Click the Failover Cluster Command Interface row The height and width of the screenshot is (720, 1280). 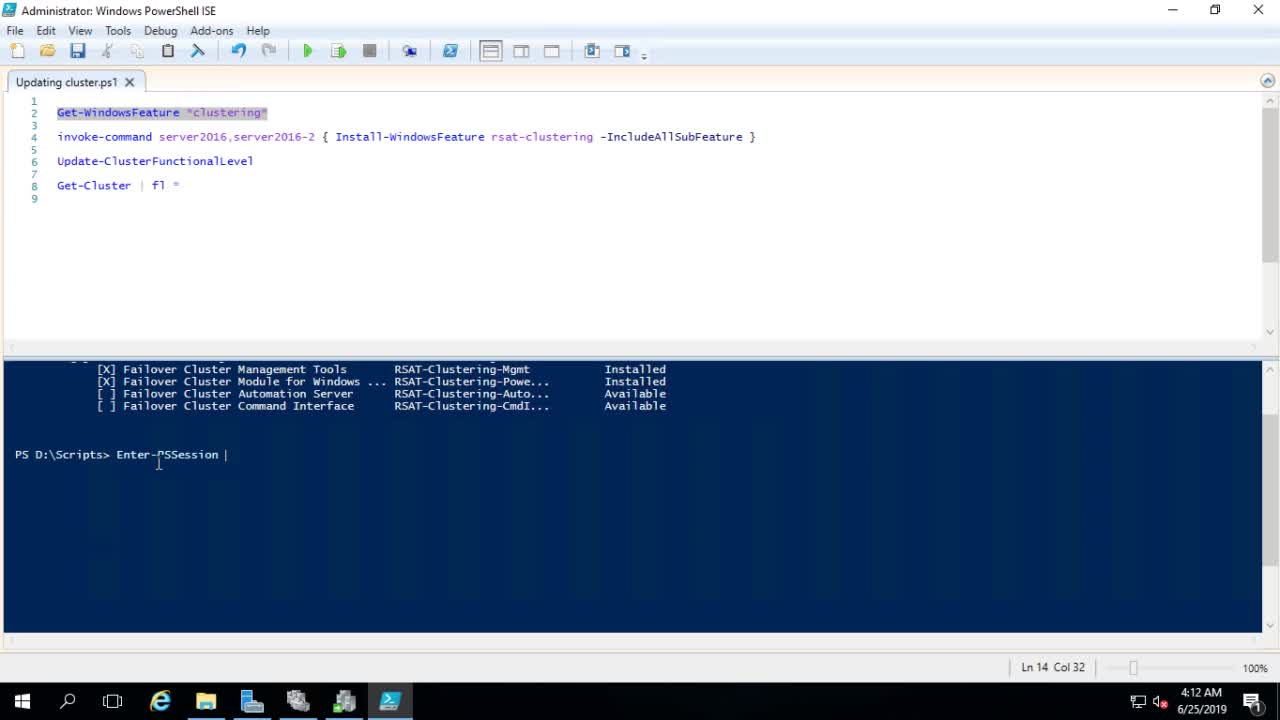click(381, 406)
